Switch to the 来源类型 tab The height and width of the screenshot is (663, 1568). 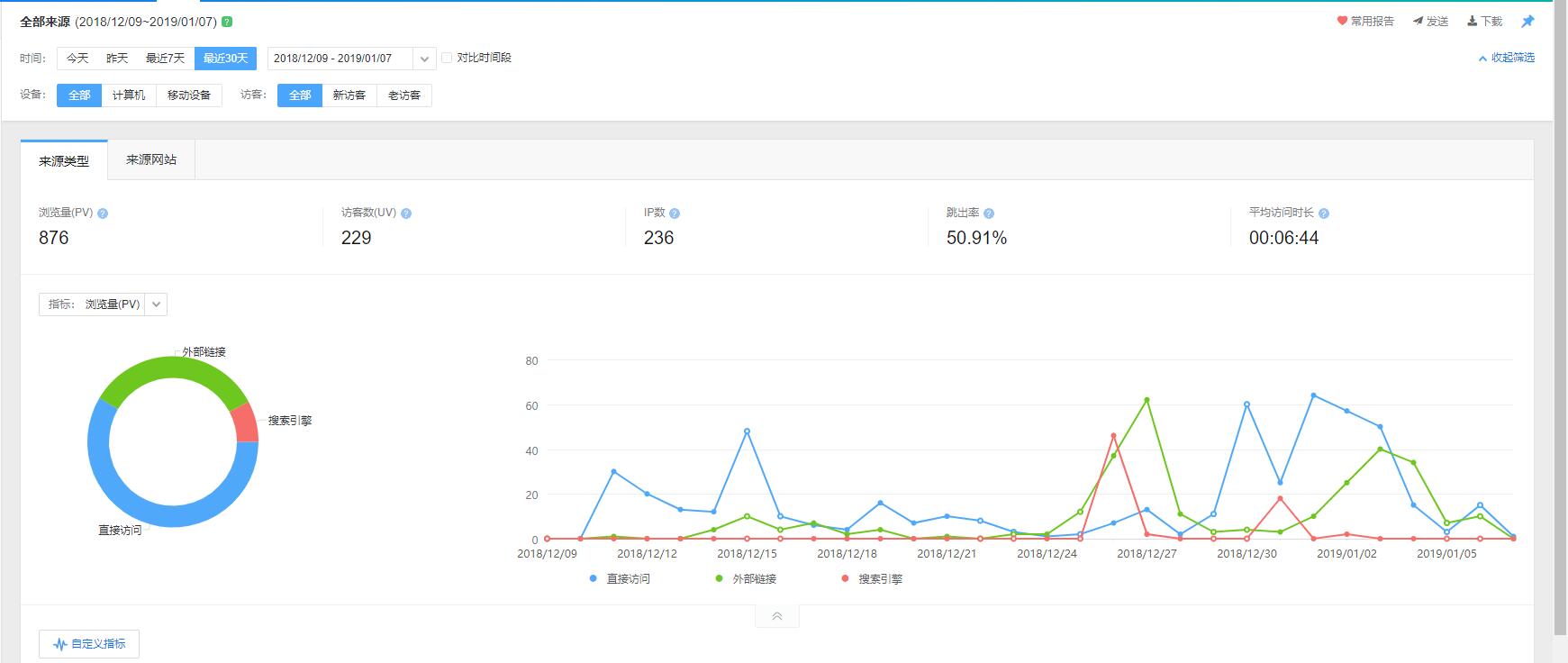64,160
